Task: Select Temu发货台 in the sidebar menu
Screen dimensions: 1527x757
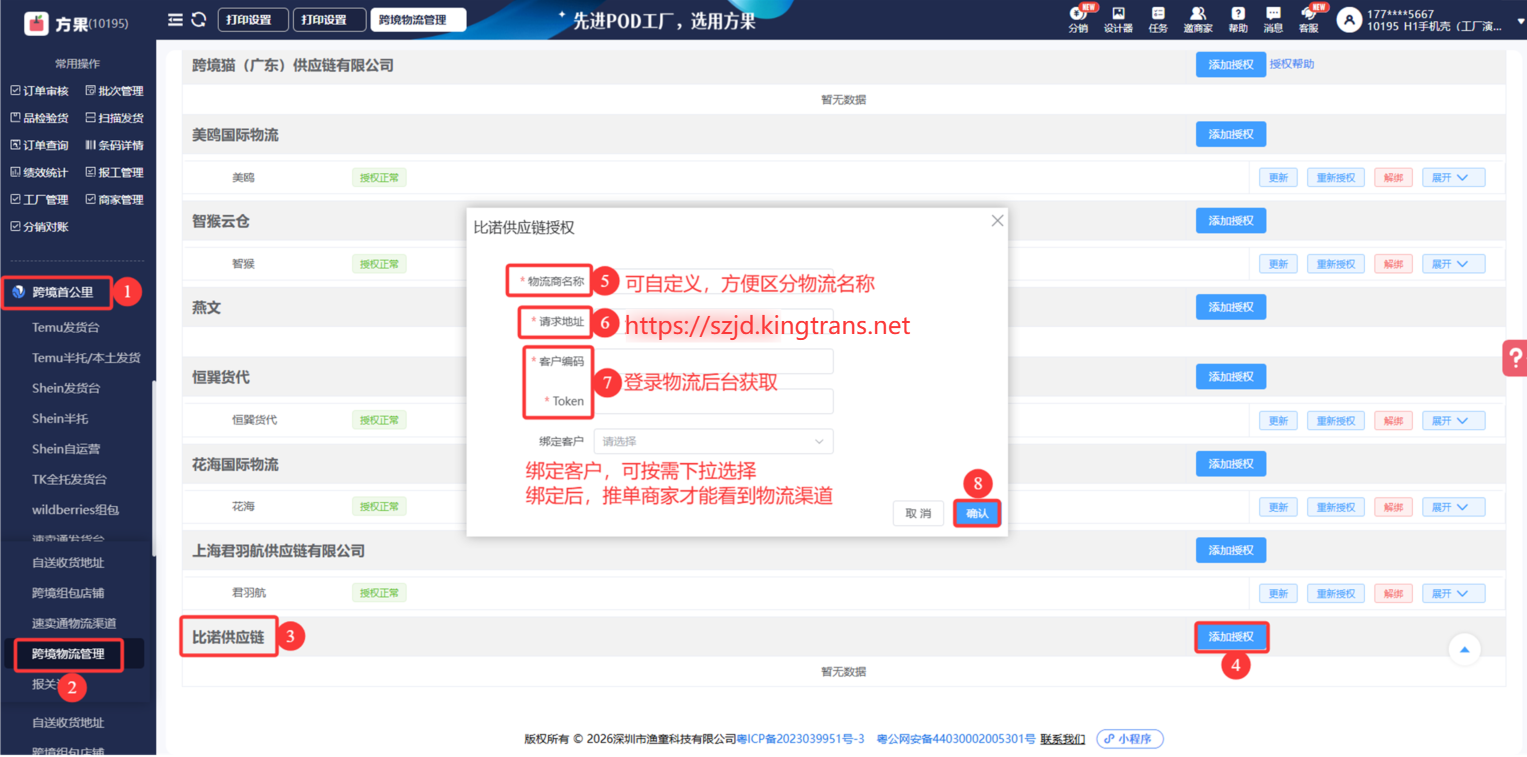Action: point(66,327)
